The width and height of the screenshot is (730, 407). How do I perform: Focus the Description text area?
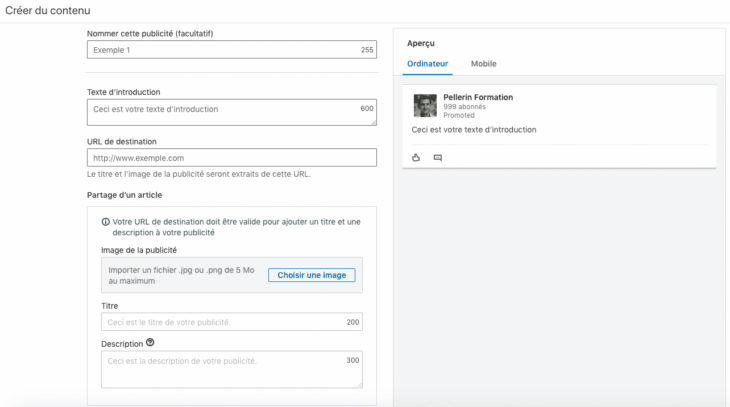[225, 369]
